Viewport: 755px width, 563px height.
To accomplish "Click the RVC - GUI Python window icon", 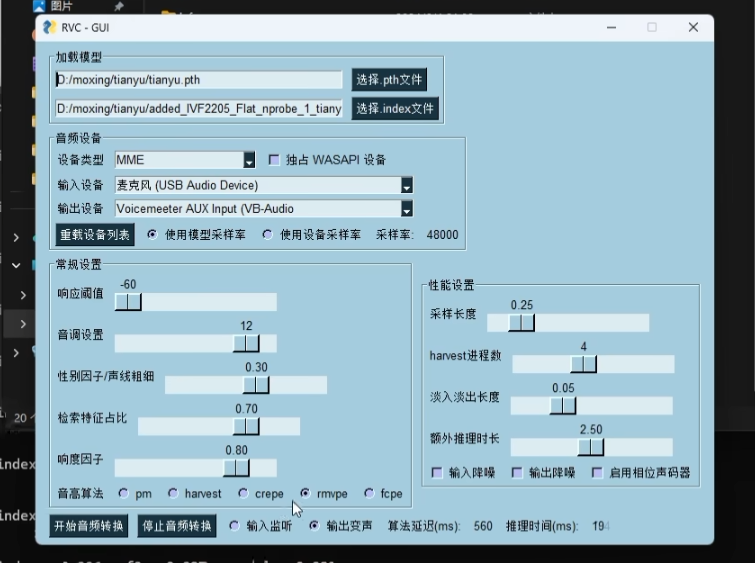I will pos(49,27).
